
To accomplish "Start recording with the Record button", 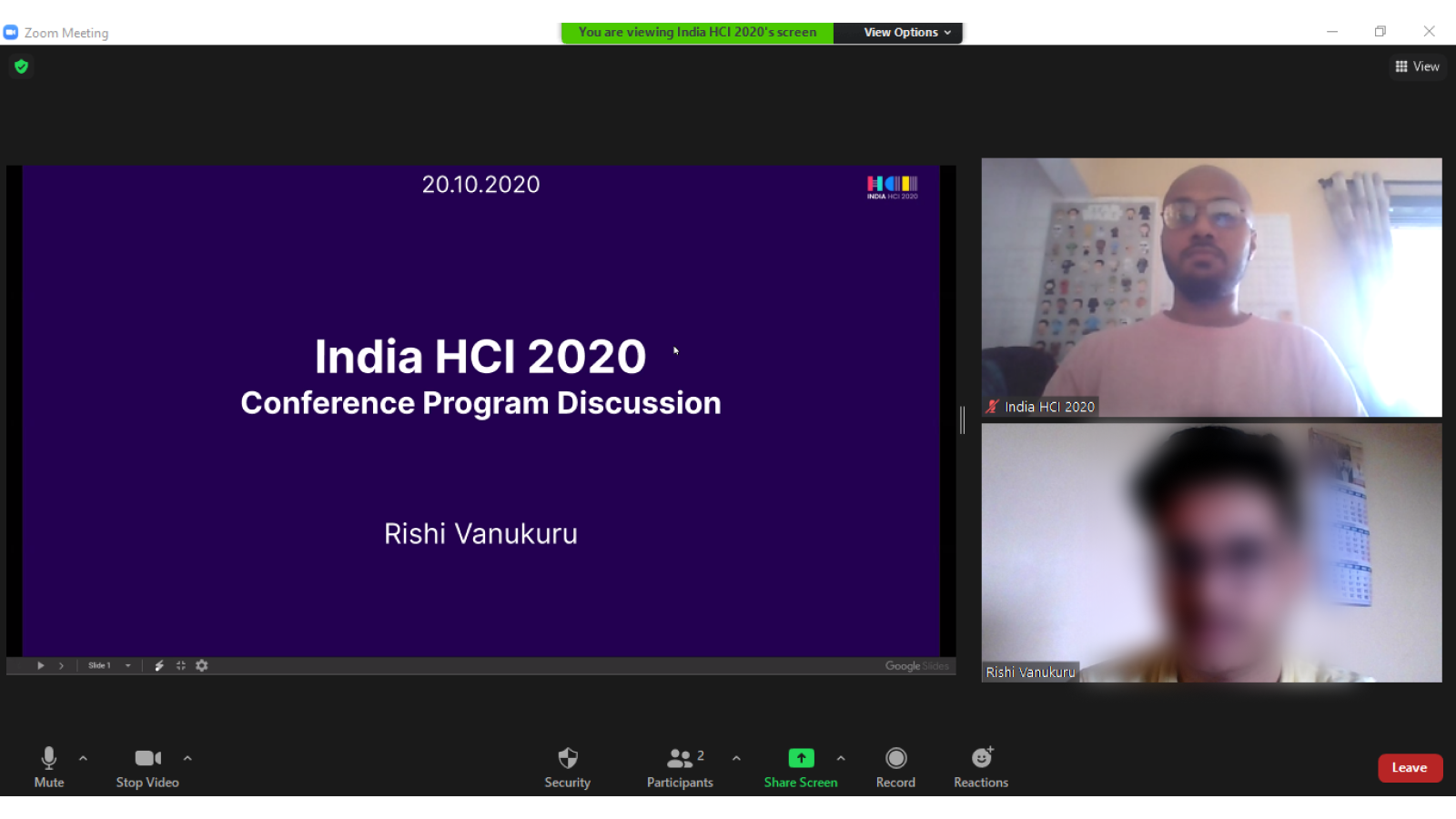I will pyautogui.click(x=896, y=767).
